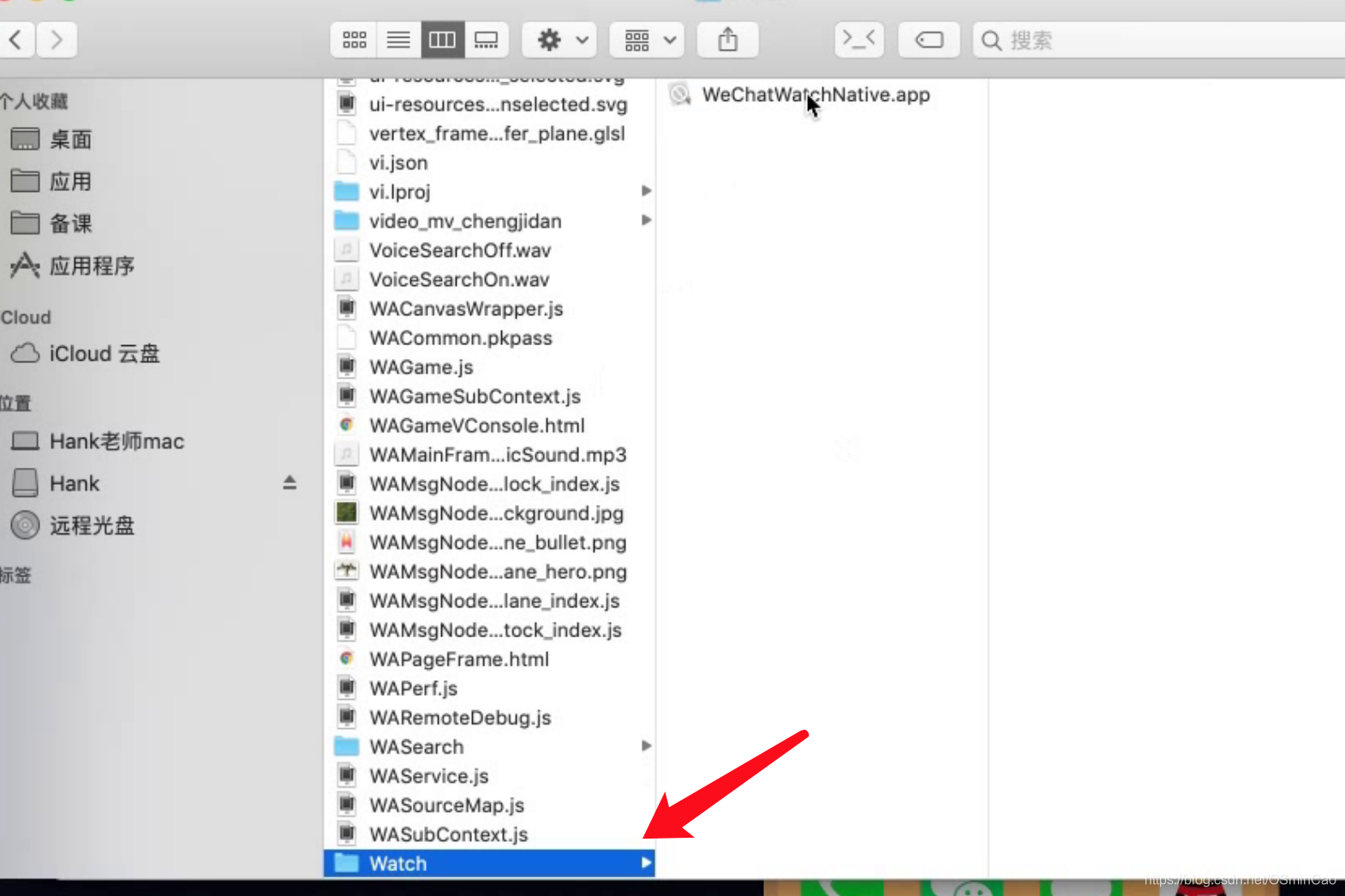The width and height of the screenshot is (1345, 896).
Task: Go forward with the right chevron button
Action: click(x=57, y=39)
